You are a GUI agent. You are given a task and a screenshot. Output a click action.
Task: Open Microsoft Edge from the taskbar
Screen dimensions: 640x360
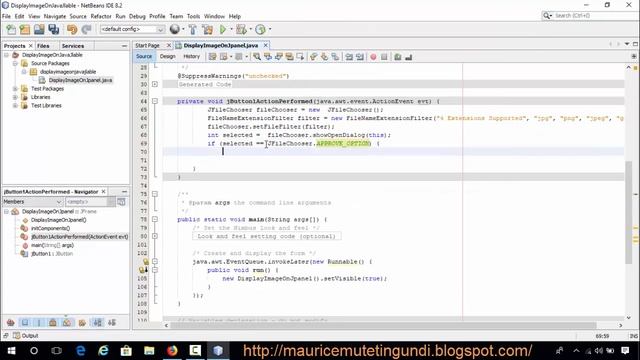tap(81, 351)
